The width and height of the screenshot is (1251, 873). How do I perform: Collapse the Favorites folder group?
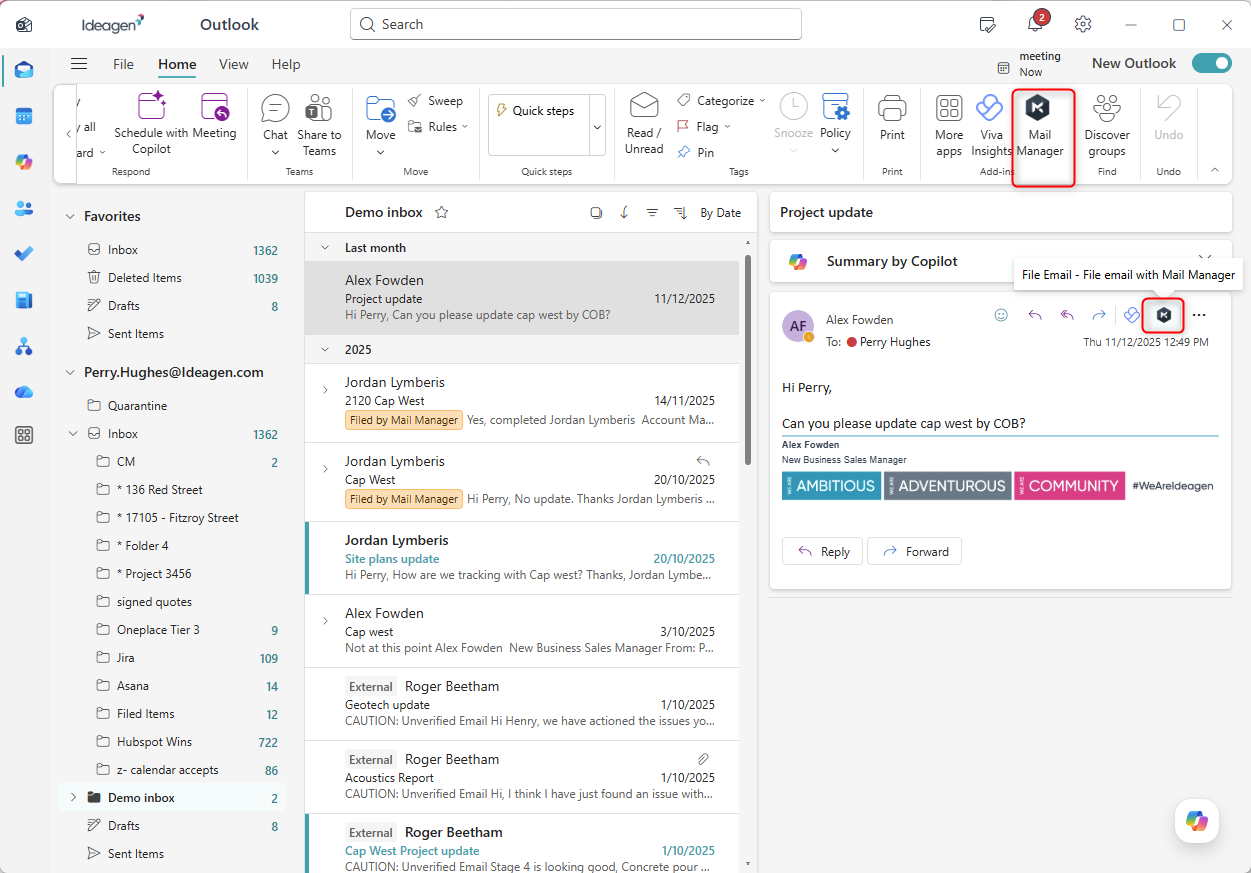(70, 216)
